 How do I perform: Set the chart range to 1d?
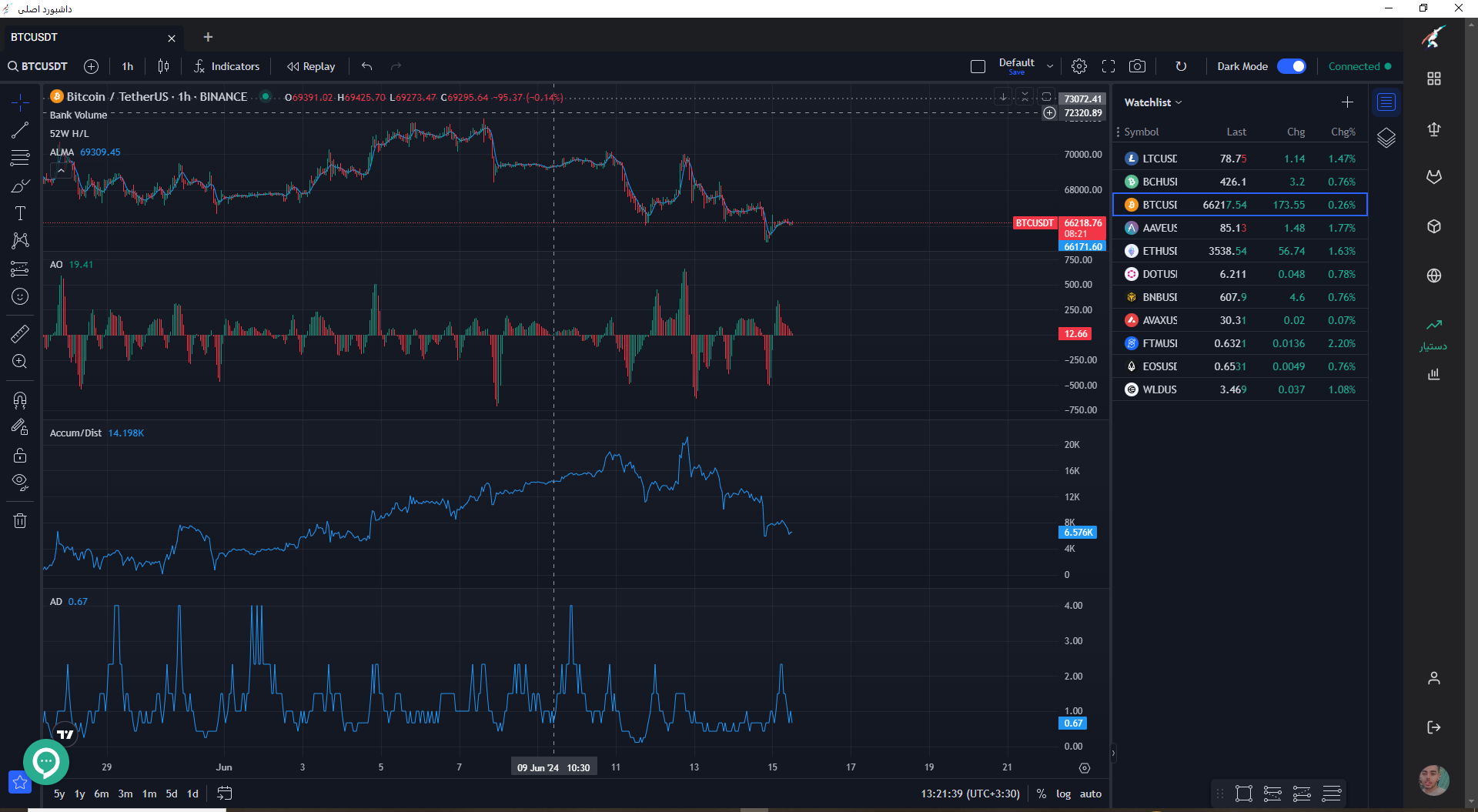pos(193,794)
